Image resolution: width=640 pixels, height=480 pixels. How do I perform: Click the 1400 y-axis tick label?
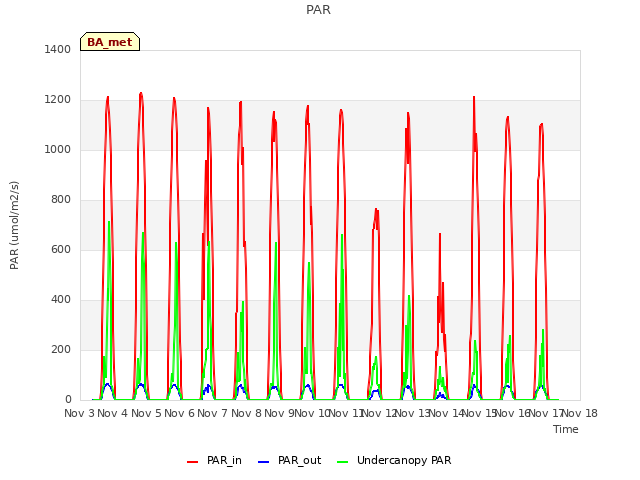[58, 49]
